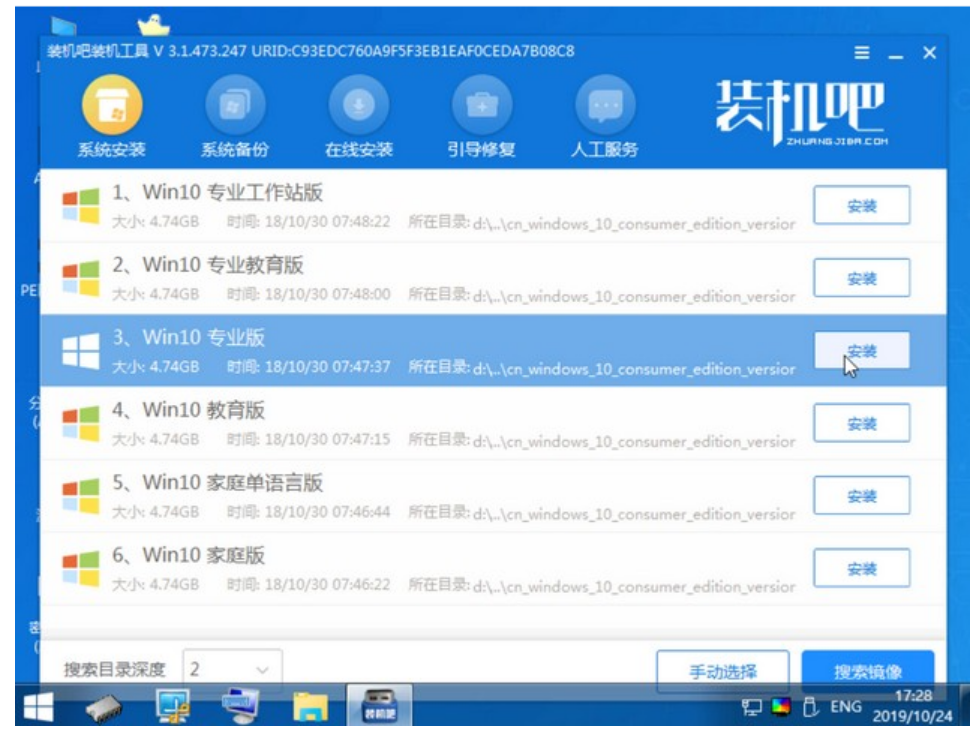This screenshot has height=736, width=972.
Task: Select the "2、Win10 专业教育版" title
Action: tap(208, 265)
